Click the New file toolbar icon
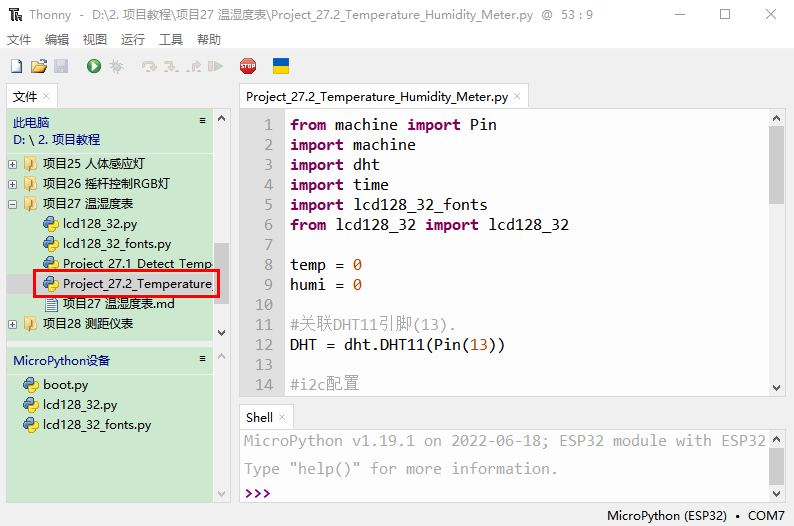 16,66
